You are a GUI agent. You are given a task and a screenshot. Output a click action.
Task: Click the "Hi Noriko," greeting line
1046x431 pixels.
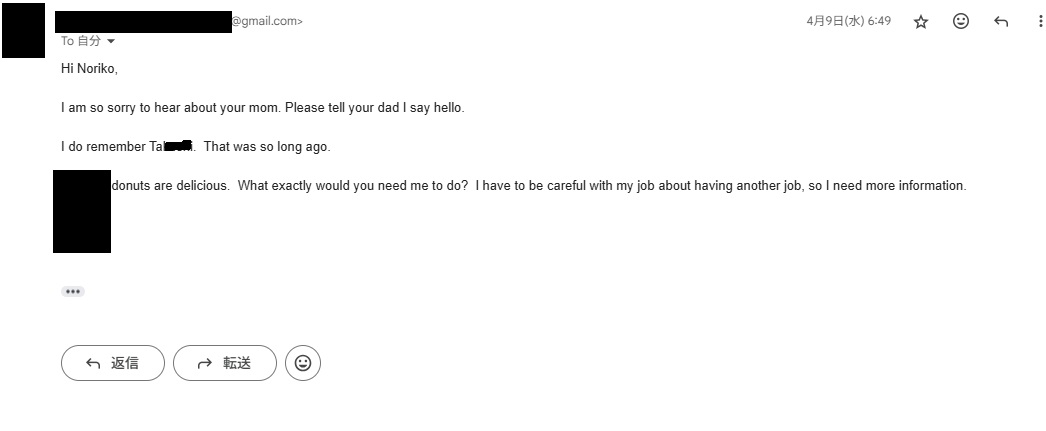pos(90,69)
